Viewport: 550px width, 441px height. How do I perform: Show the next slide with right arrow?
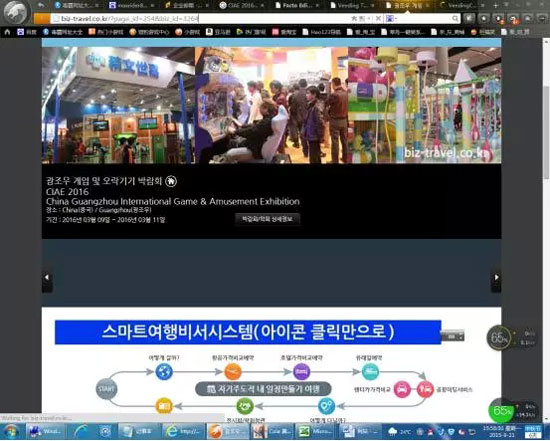(496, 277)
